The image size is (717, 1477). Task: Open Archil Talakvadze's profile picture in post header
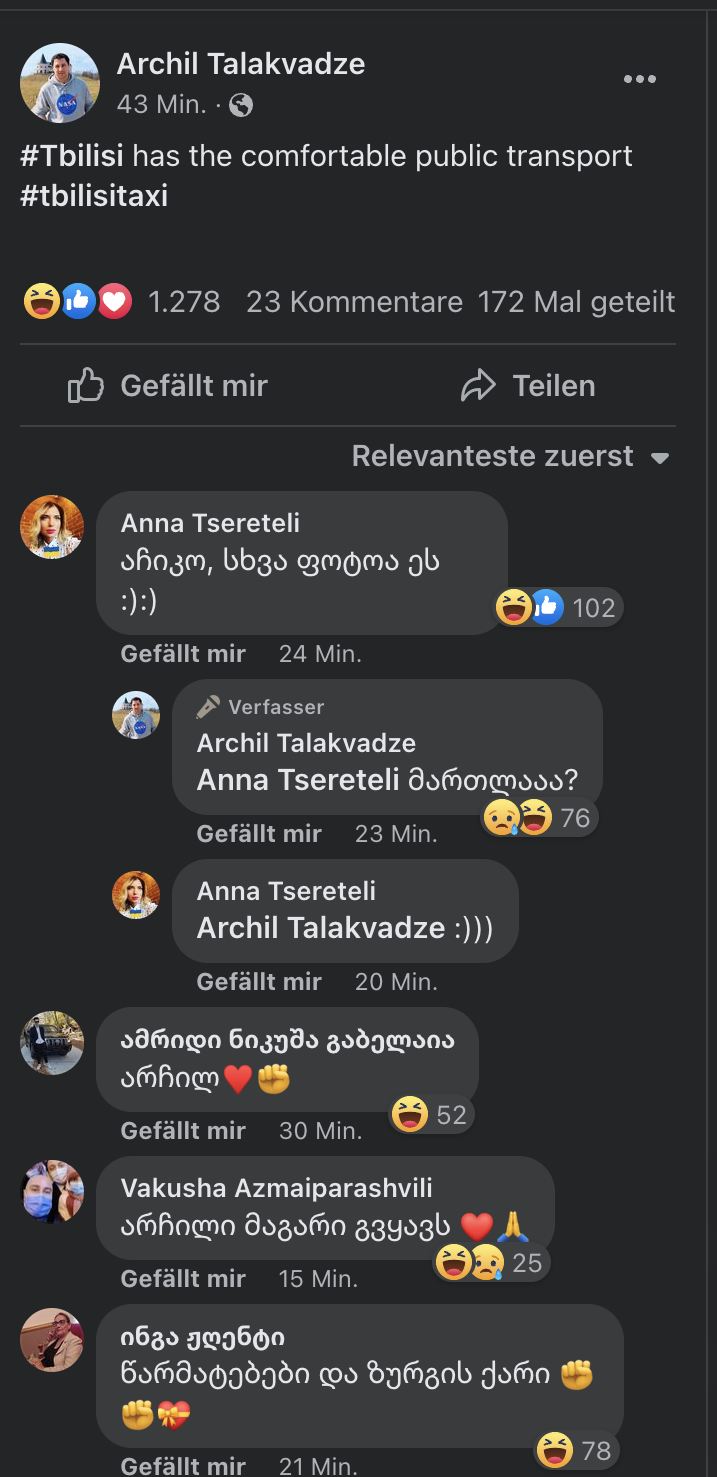tap(60, 83)
